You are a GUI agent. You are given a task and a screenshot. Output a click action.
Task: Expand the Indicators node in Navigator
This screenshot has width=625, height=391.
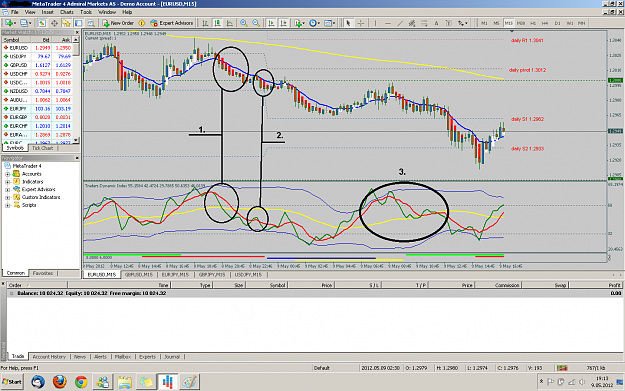(7, 182)
